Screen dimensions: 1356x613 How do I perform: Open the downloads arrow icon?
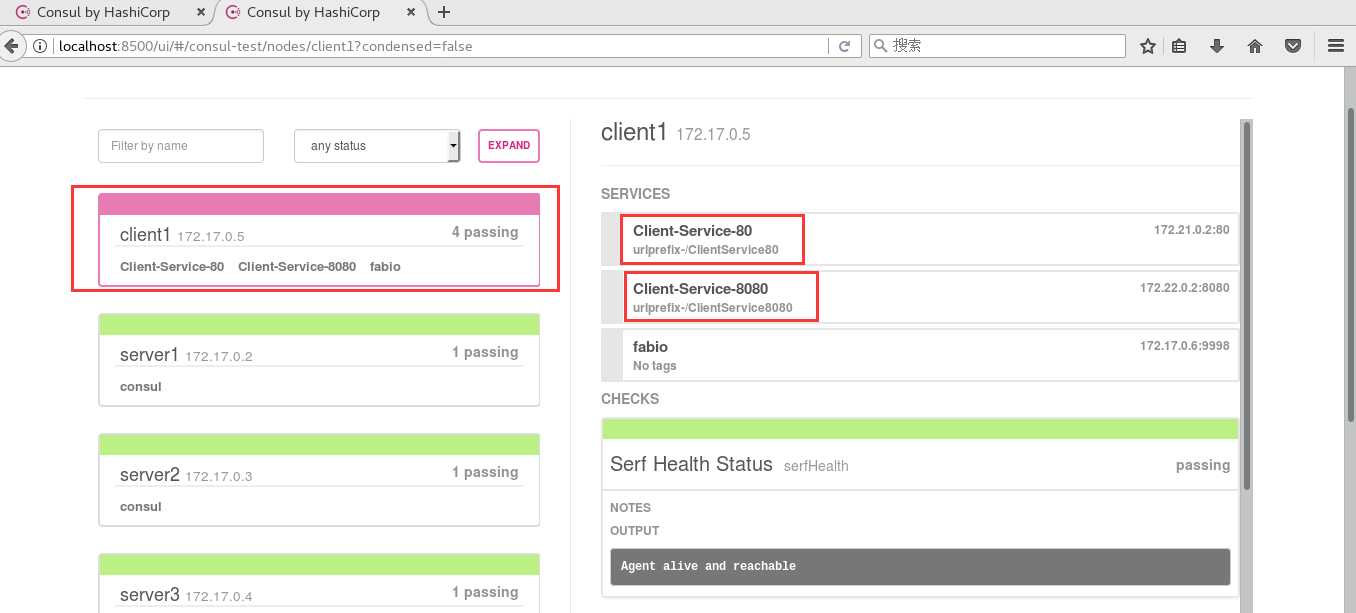tap(1217, 46)
